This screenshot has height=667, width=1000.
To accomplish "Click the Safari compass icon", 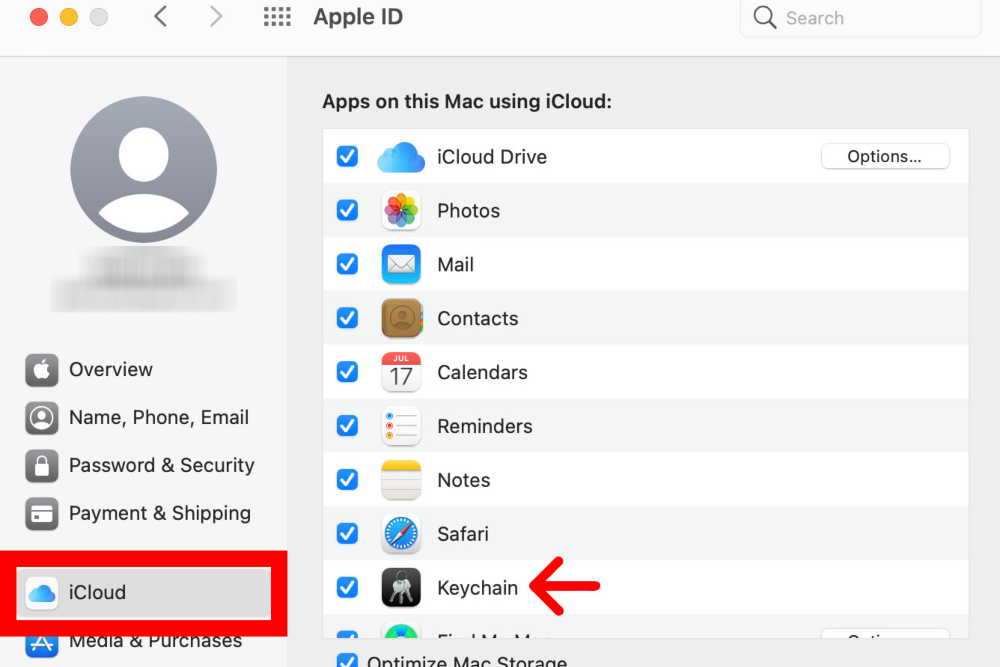I will (x=401, y=533).
